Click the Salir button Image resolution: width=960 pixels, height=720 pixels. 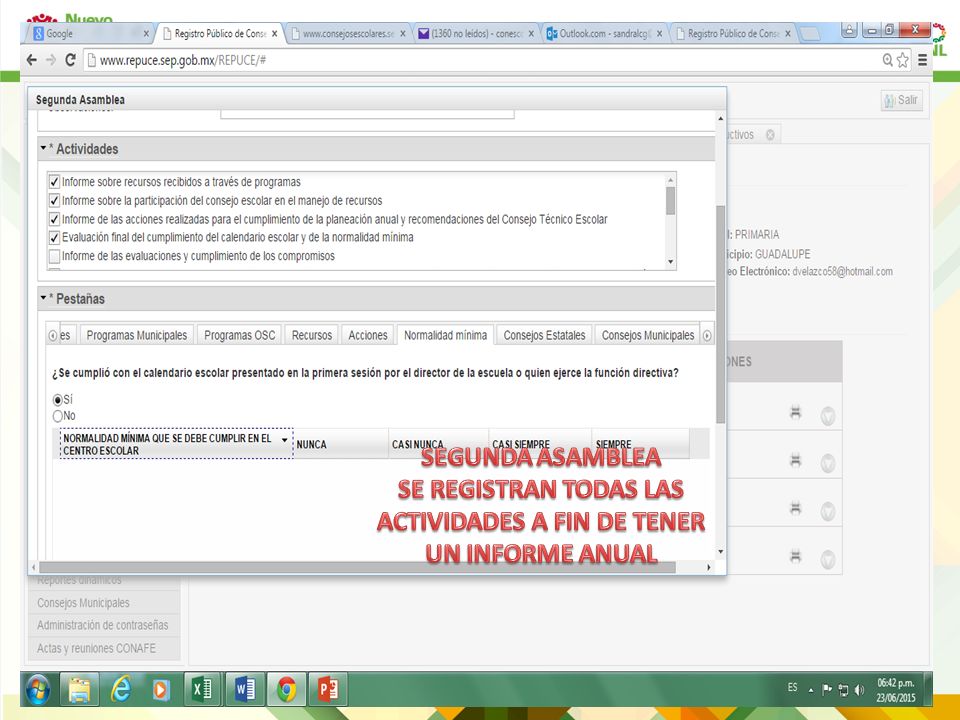pos(901,100)
